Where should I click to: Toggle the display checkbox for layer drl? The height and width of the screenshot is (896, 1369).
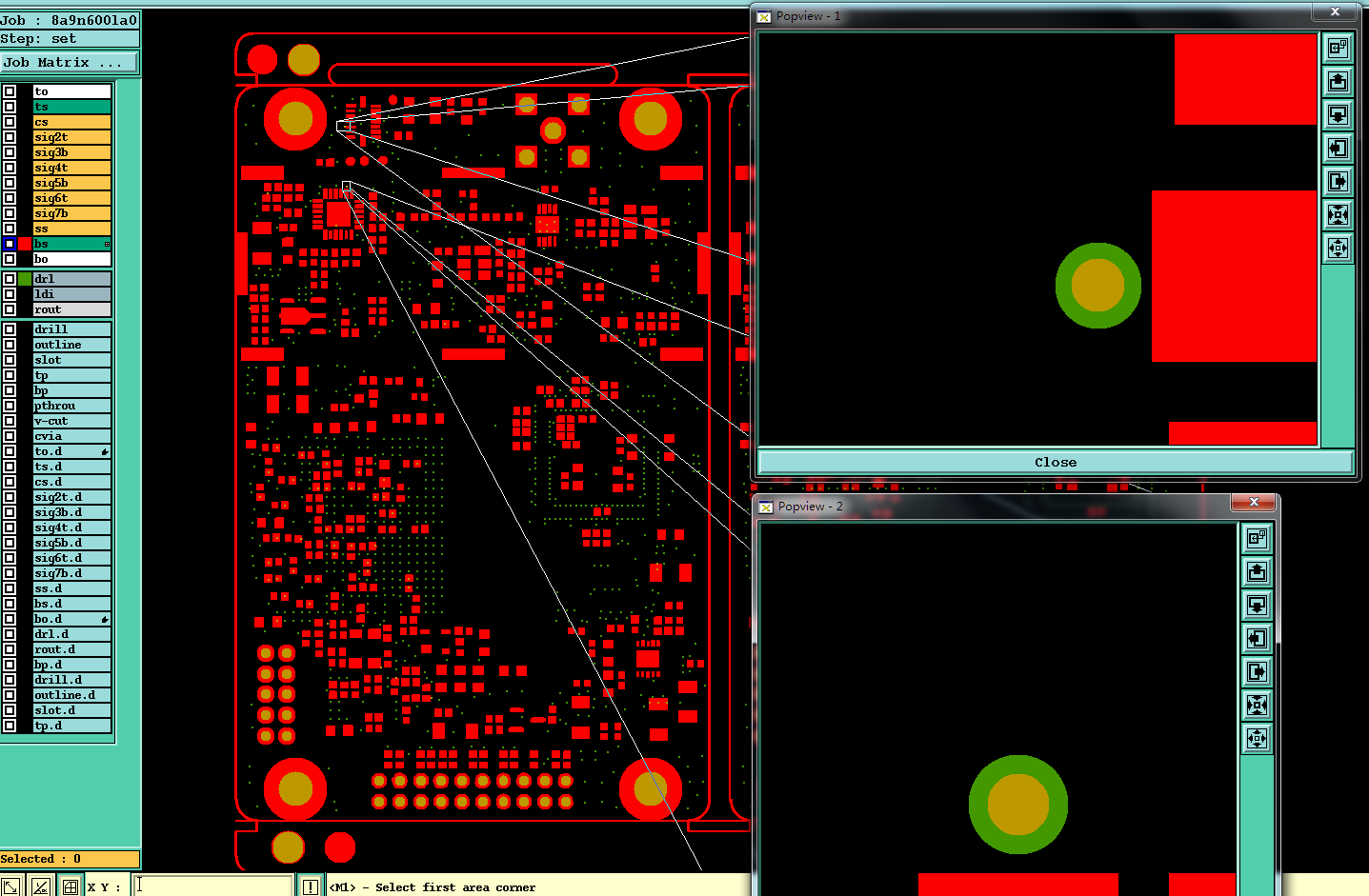coord(10,279)
